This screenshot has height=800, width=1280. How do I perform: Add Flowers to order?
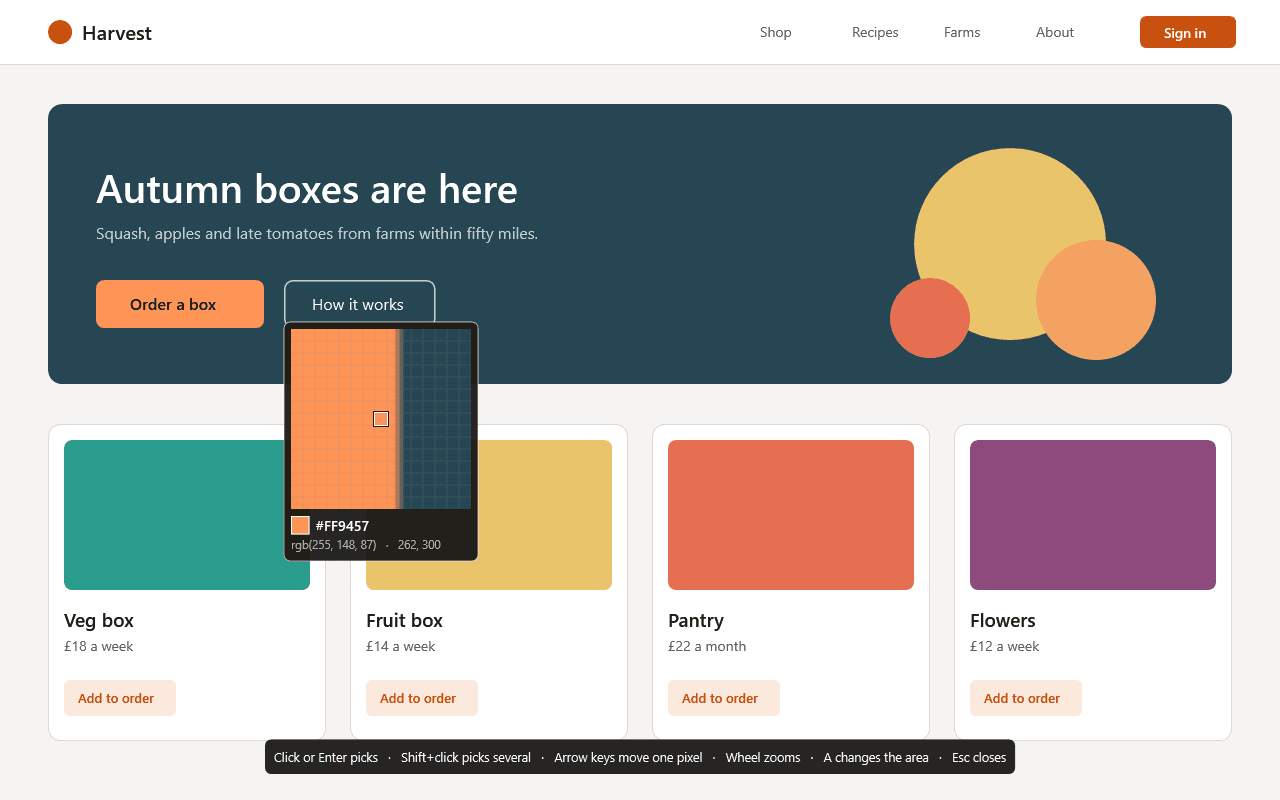click(1026, 698)
